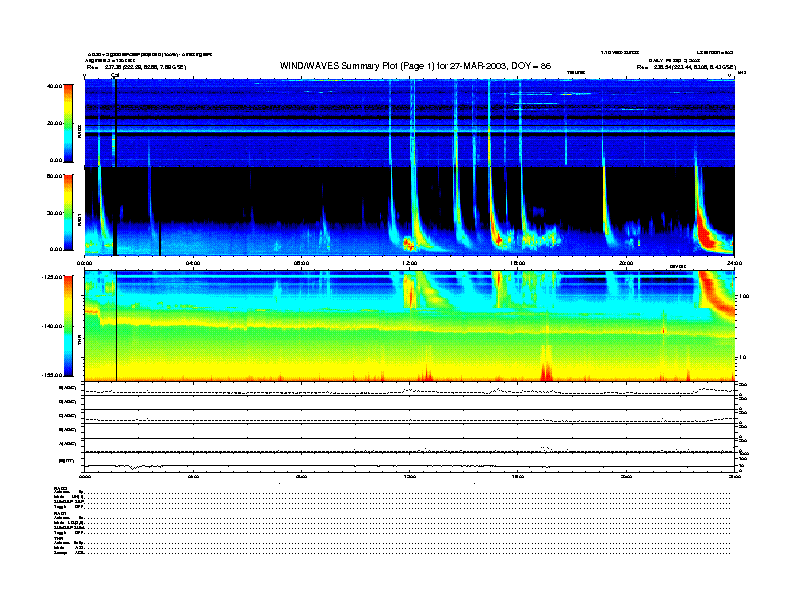Viewport: 792px width, 612px height.
Task: Click the TNR panel color scale bar
Action: point(67,327)
